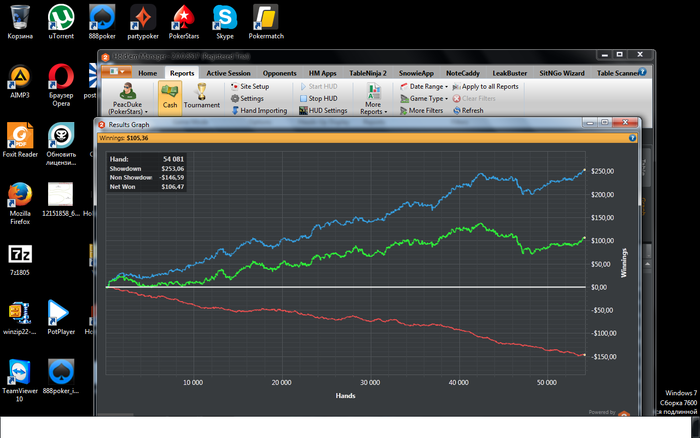Open the PeacDuke (PokerStars) player selector
This screenshot has width=700, height=438.
point(128,99)
